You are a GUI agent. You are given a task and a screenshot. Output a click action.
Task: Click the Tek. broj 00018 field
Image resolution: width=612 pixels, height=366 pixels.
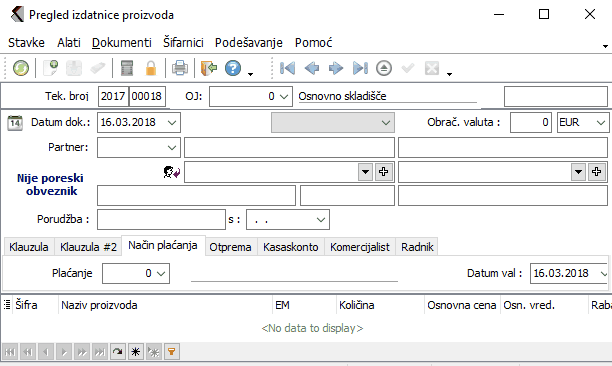[x=147, y=96]
